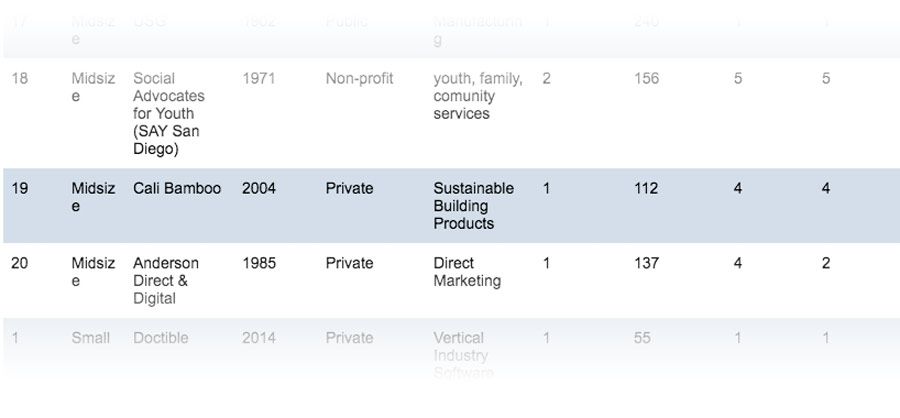Click founding year 1971 cell
This screenshot has width=900, height=418.
click(258, 78)
